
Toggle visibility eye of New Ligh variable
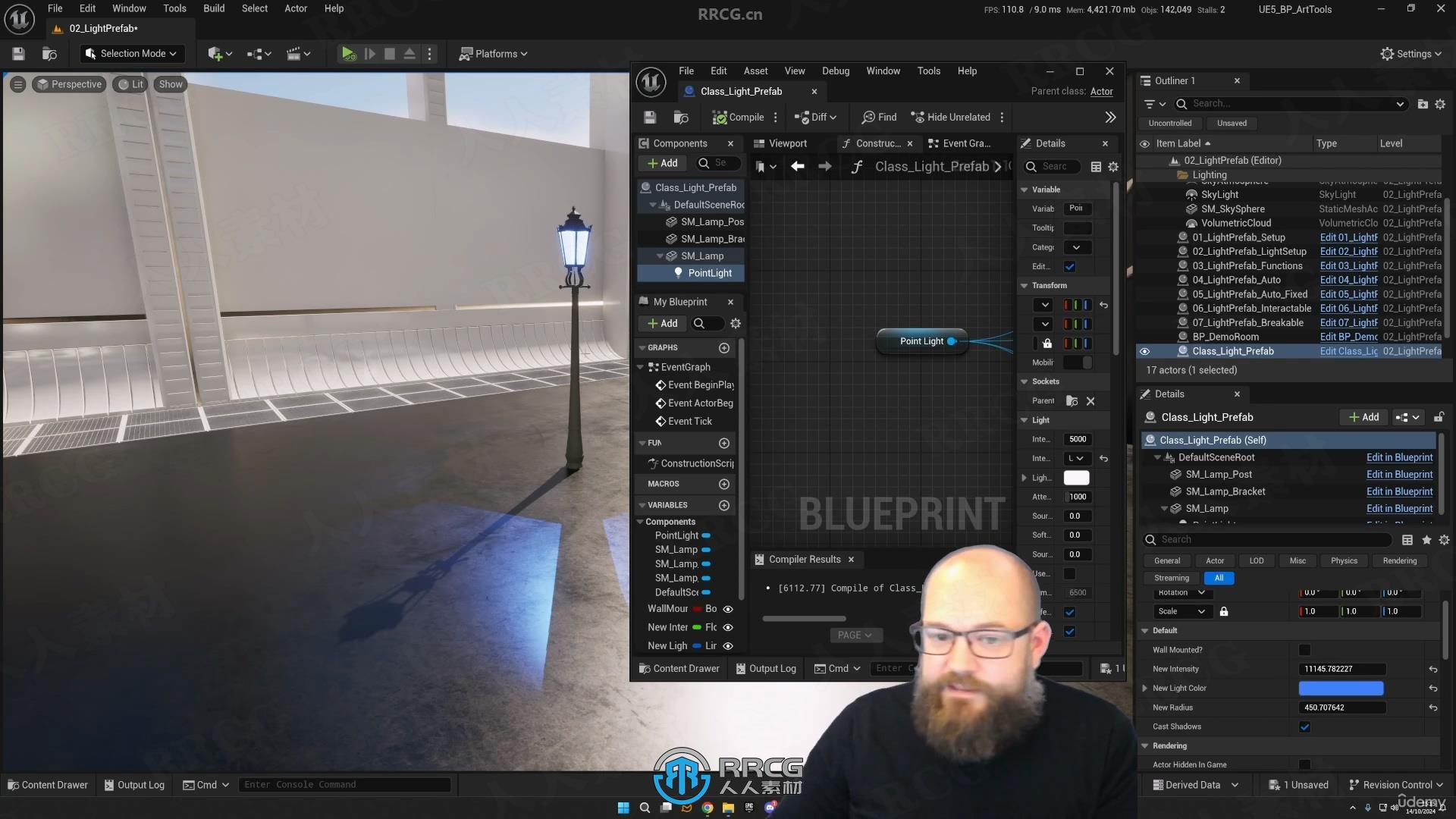728,646
